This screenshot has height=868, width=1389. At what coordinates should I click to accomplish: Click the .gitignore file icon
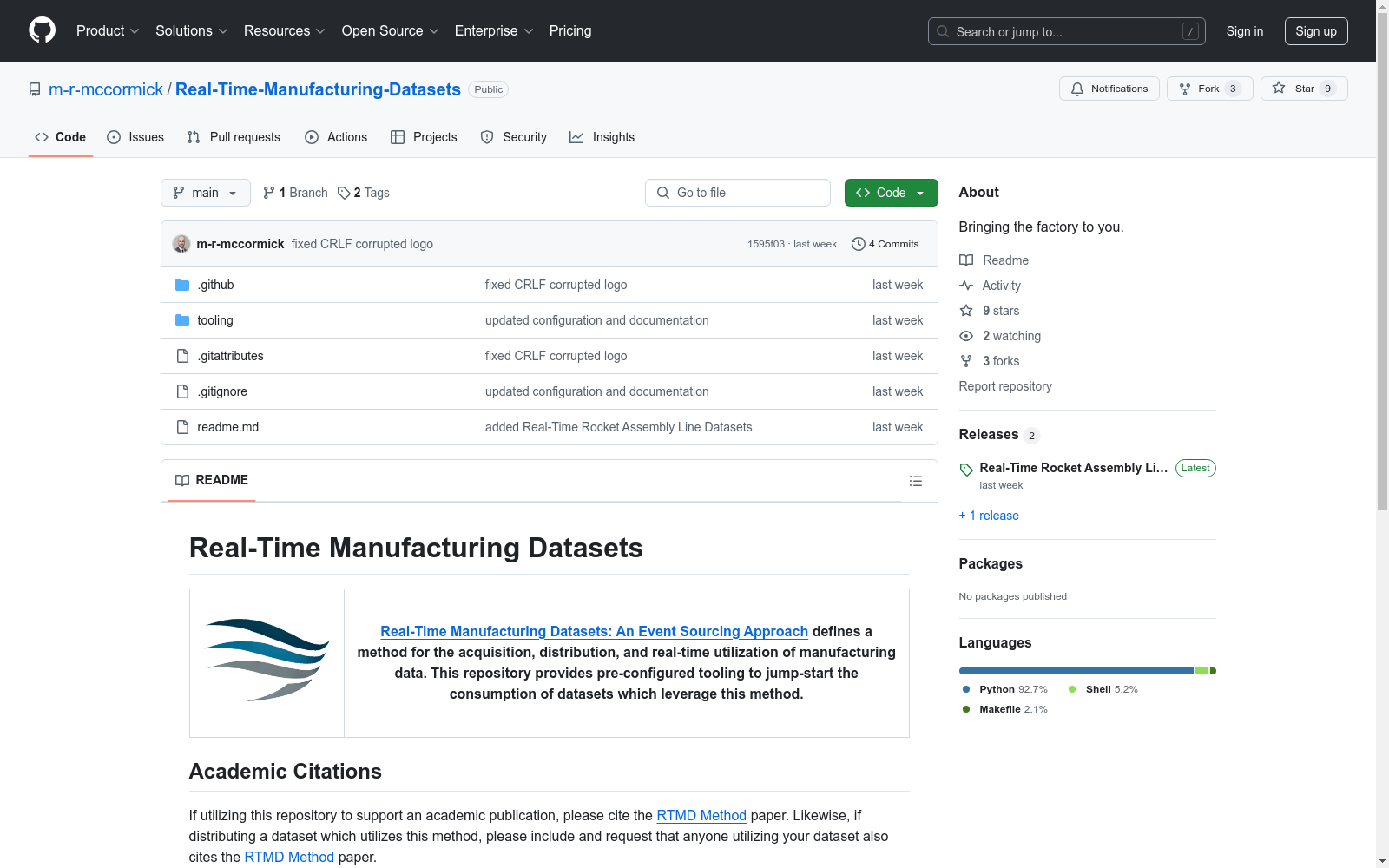click(x=182, y=391)
